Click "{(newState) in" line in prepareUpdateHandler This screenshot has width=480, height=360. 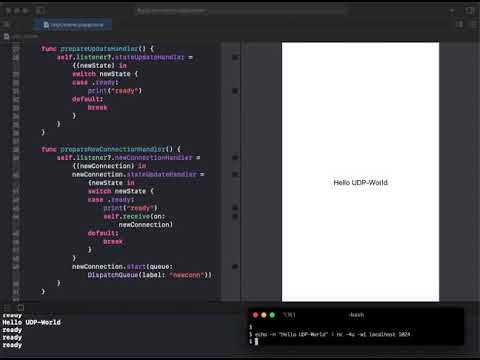[x=99, y=65]
